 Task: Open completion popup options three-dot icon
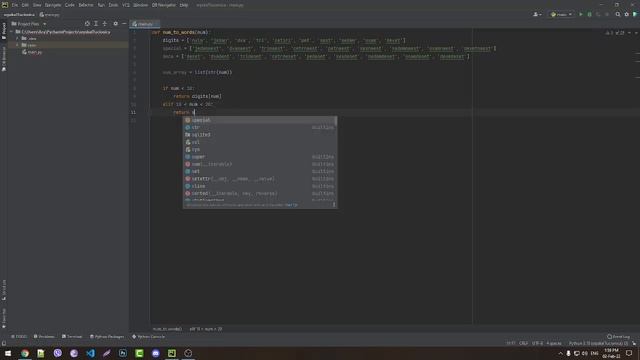click(334, 205)
